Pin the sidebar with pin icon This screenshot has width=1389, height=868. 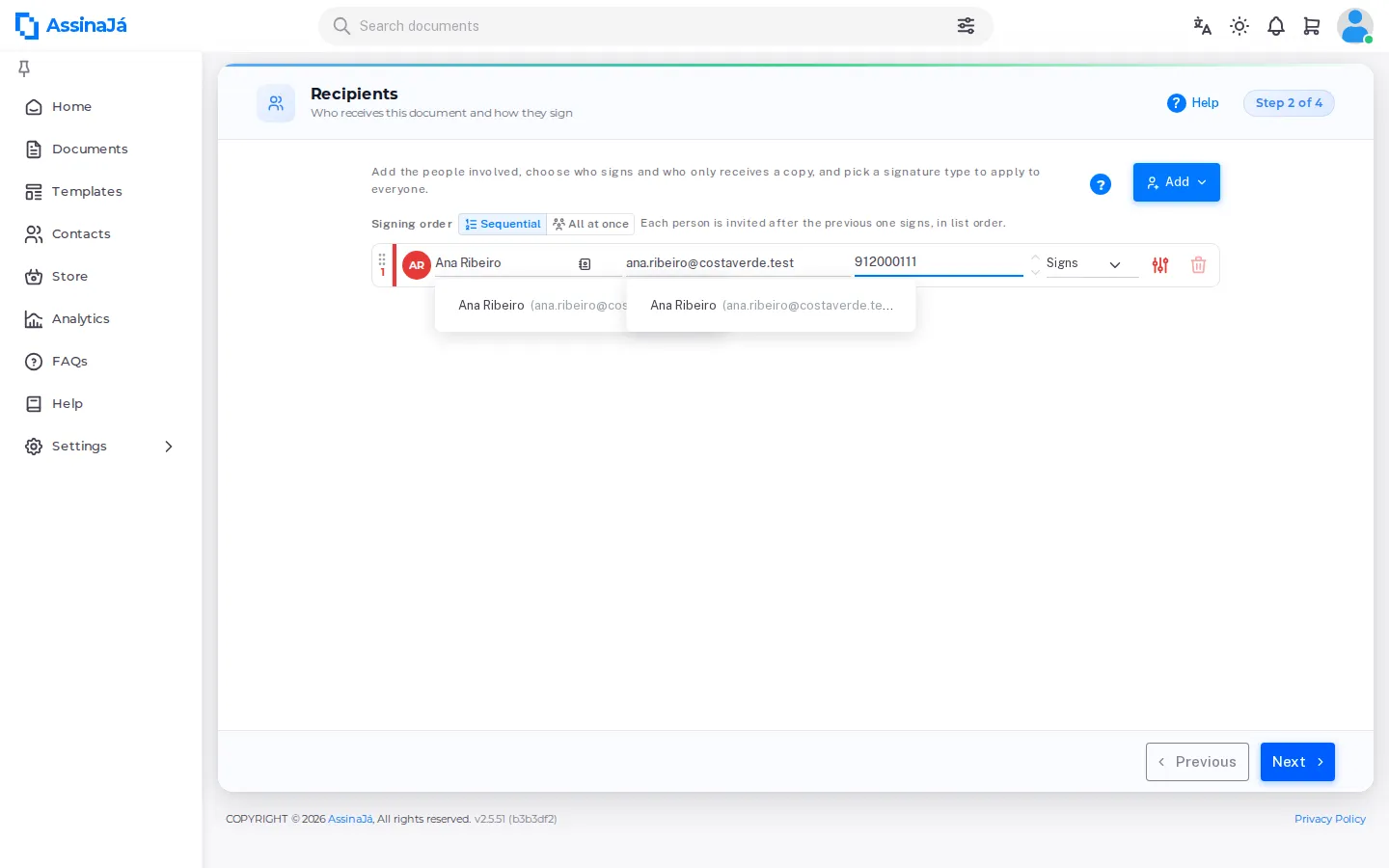coord(24,68)
